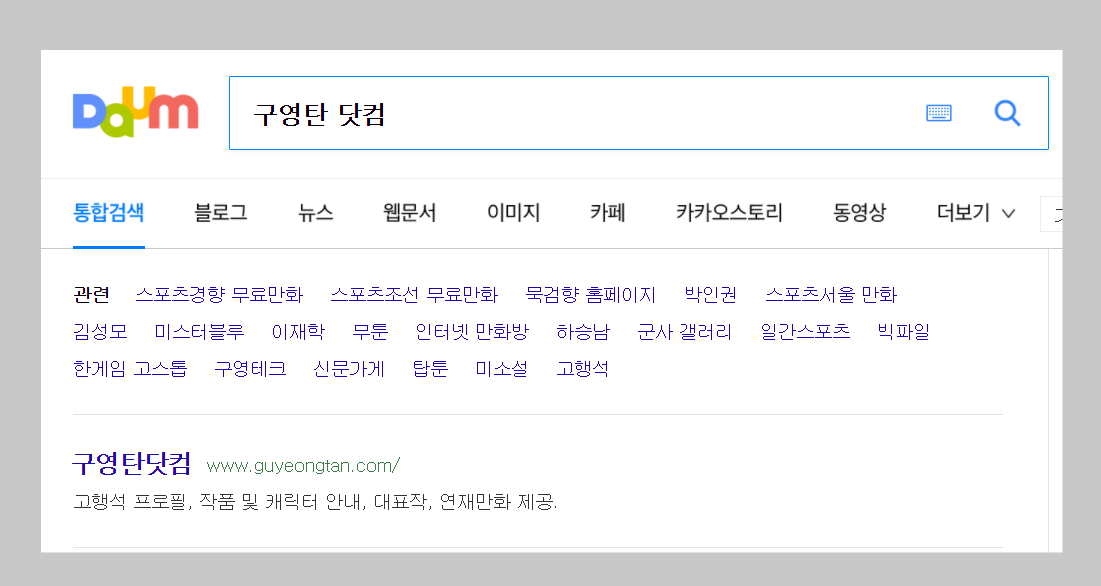Go to the 웹문서 tab
The image size is (1101, 586).
point(409,212)
